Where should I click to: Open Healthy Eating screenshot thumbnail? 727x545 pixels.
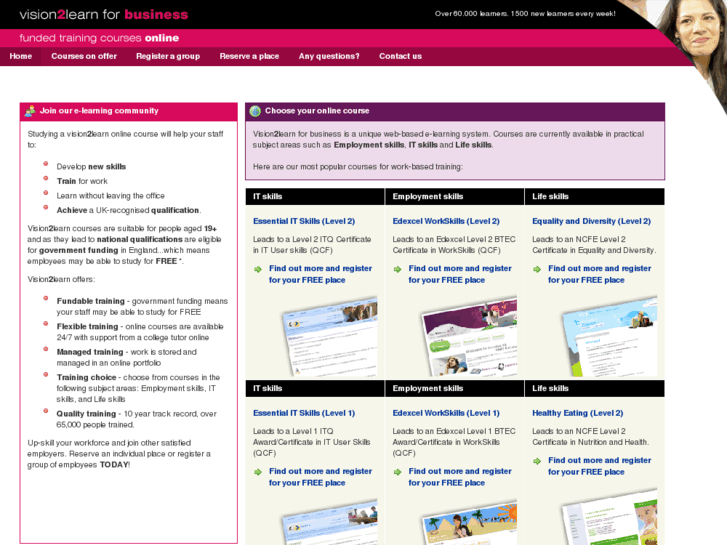click(609, 516)
